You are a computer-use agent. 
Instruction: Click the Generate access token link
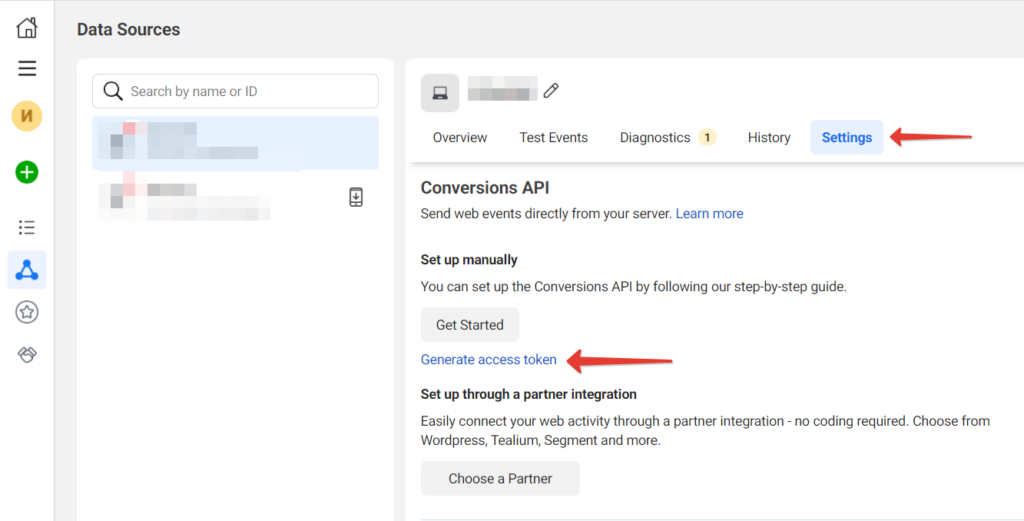489,360
